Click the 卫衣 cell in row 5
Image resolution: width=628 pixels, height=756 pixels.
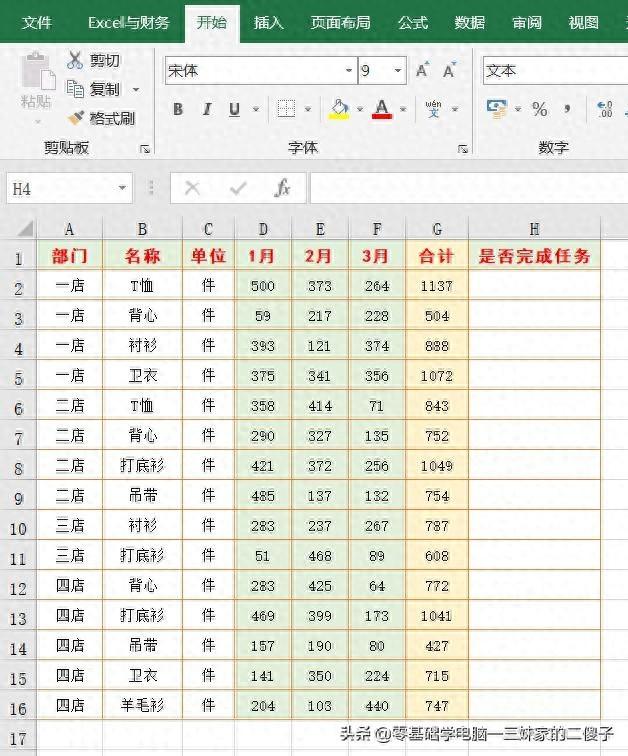143,376
